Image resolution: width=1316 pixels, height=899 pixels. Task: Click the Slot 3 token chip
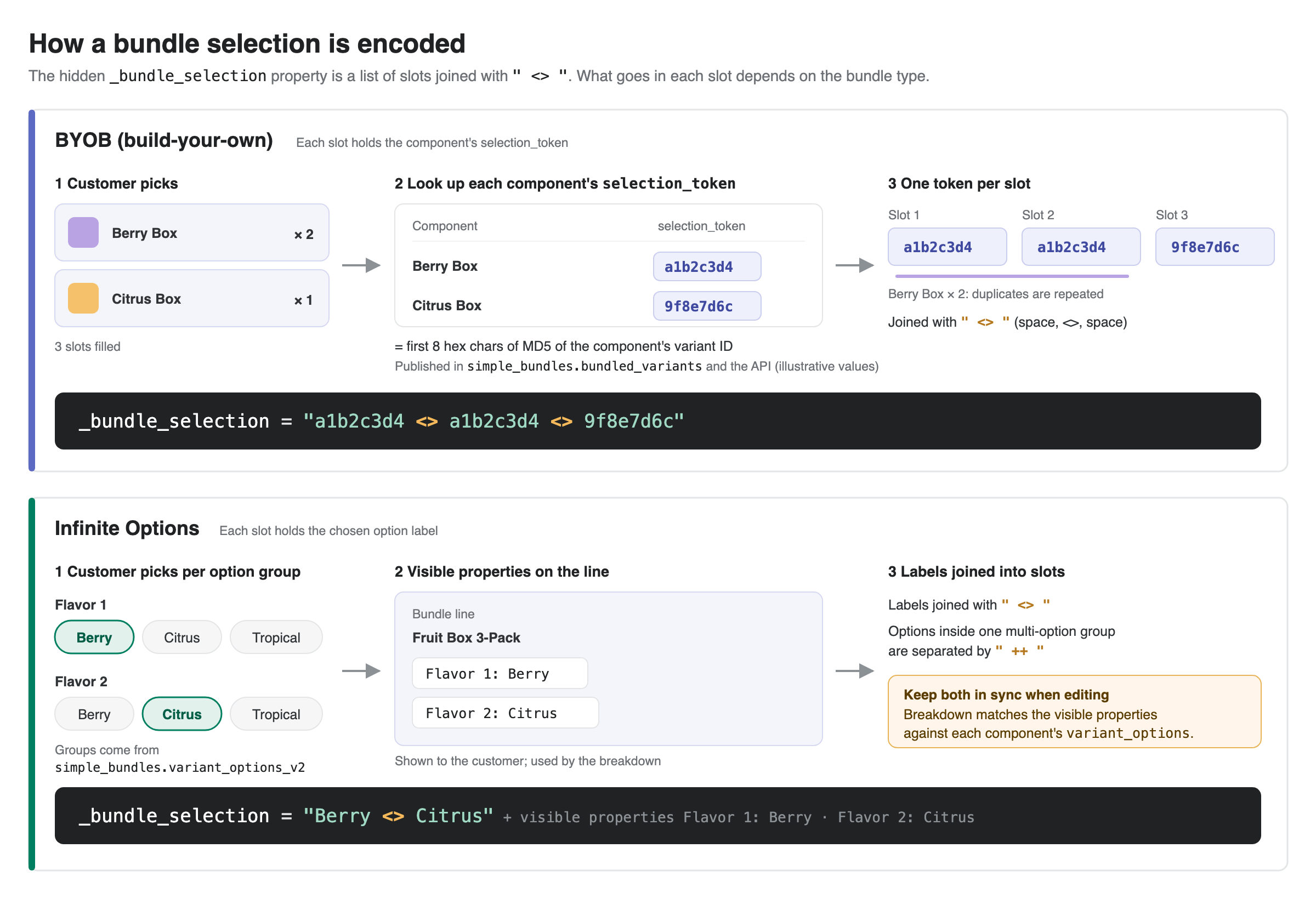coord(1215,247)
